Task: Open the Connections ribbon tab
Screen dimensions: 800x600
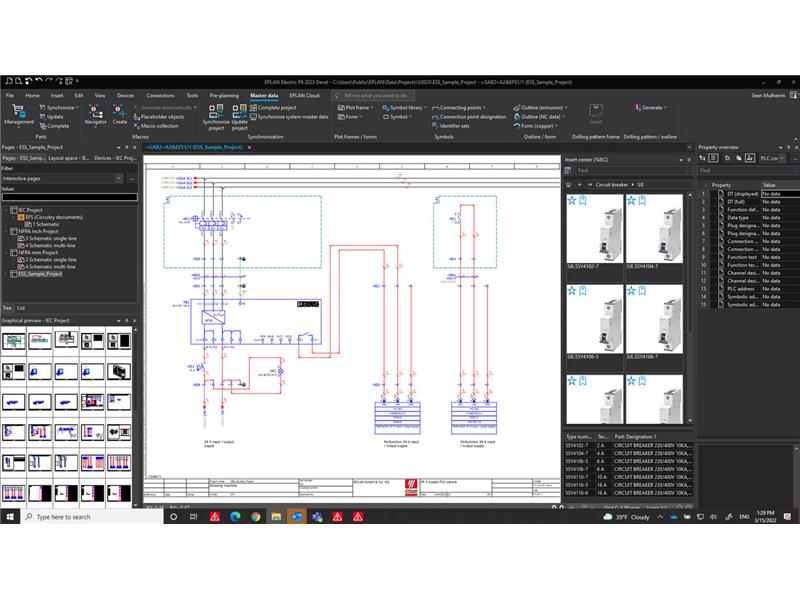Action: click(160, 95)
